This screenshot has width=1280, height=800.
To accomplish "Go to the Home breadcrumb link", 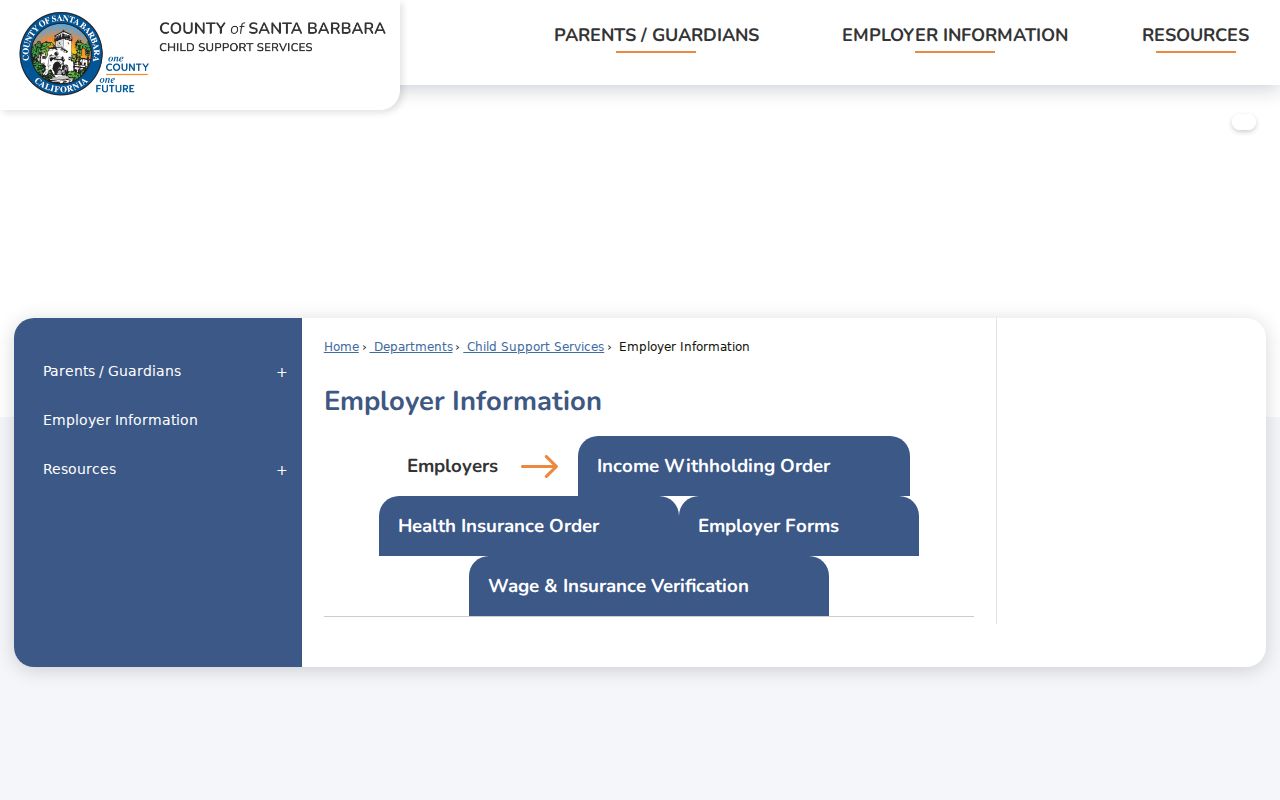I will click(x=341, y=347).
